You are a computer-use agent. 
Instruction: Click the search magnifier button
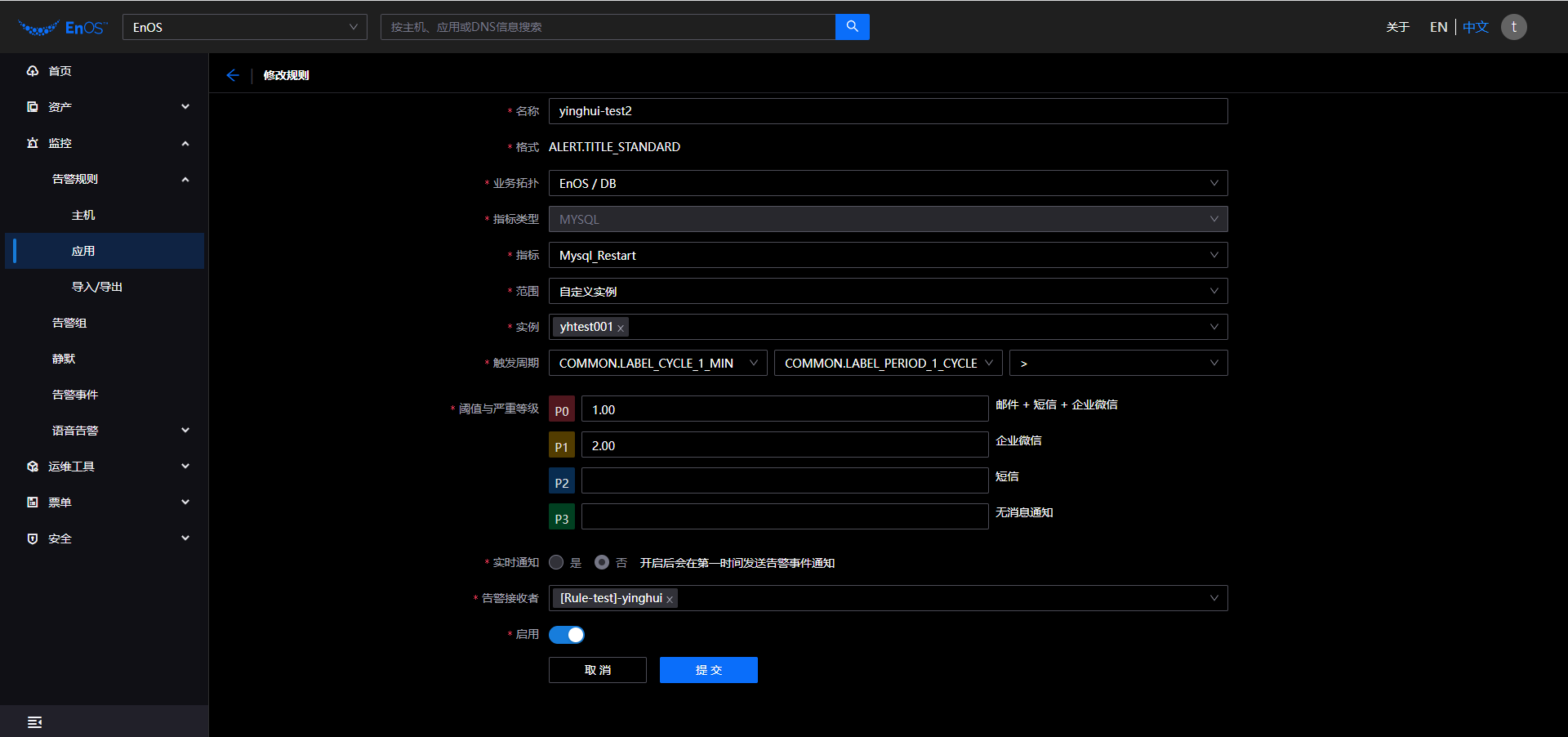(x=853, y=27)
